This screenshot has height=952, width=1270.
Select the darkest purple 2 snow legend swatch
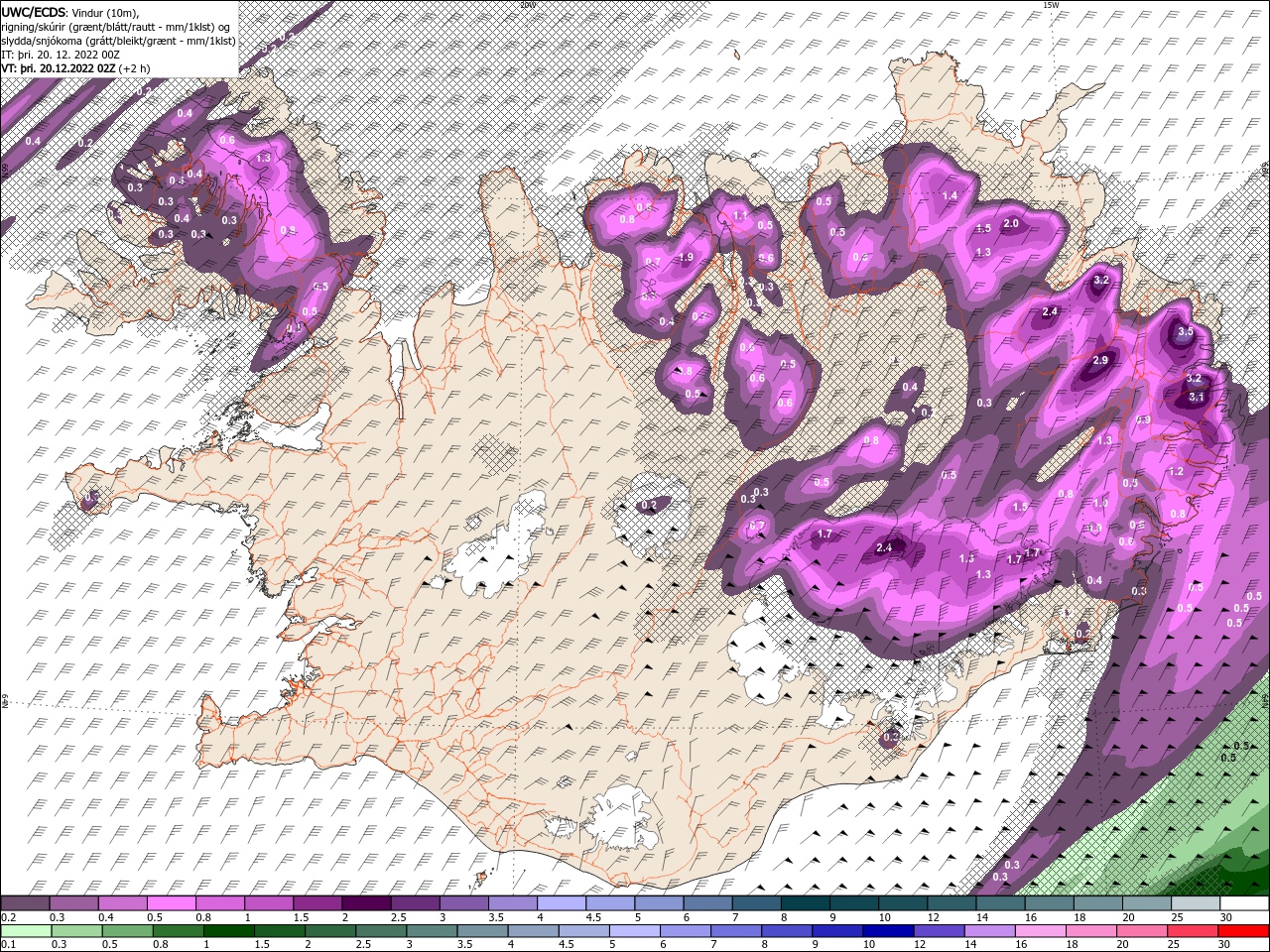coord(365,902)
